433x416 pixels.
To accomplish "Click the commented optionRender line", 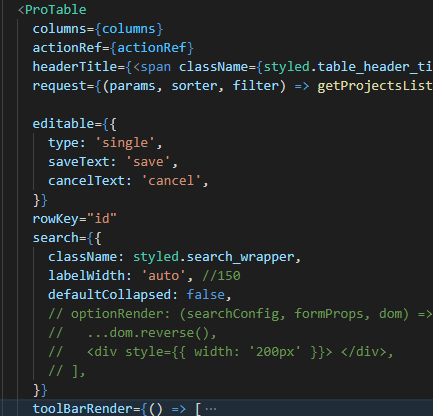I will 240,314.
